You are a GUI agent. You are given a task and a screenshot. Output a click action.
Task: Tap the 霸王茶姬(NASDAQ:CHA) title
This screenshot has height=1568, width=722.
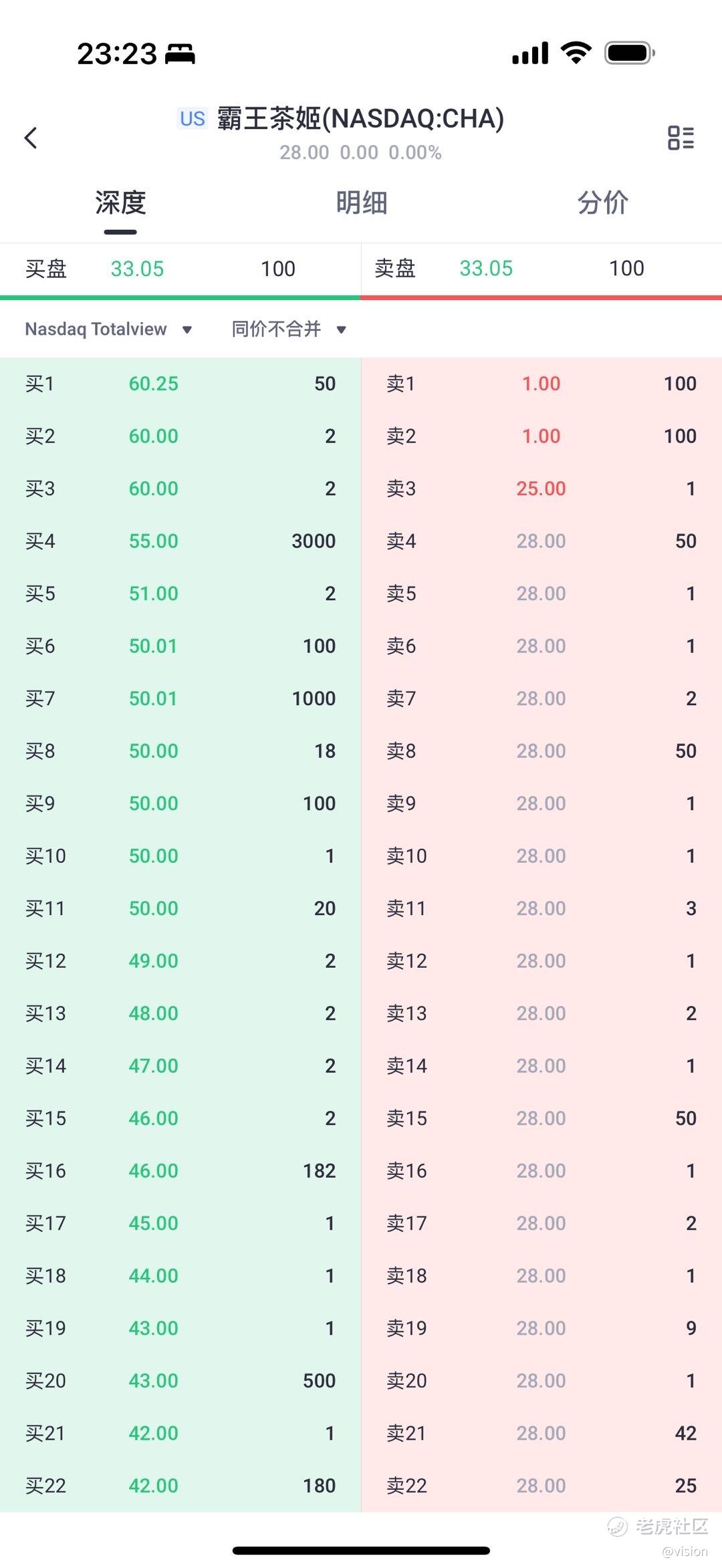point(360,119)
